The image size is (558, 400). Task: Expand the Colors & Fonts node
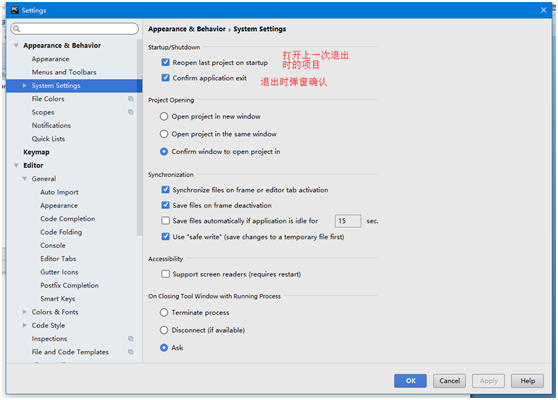[25, 312]
